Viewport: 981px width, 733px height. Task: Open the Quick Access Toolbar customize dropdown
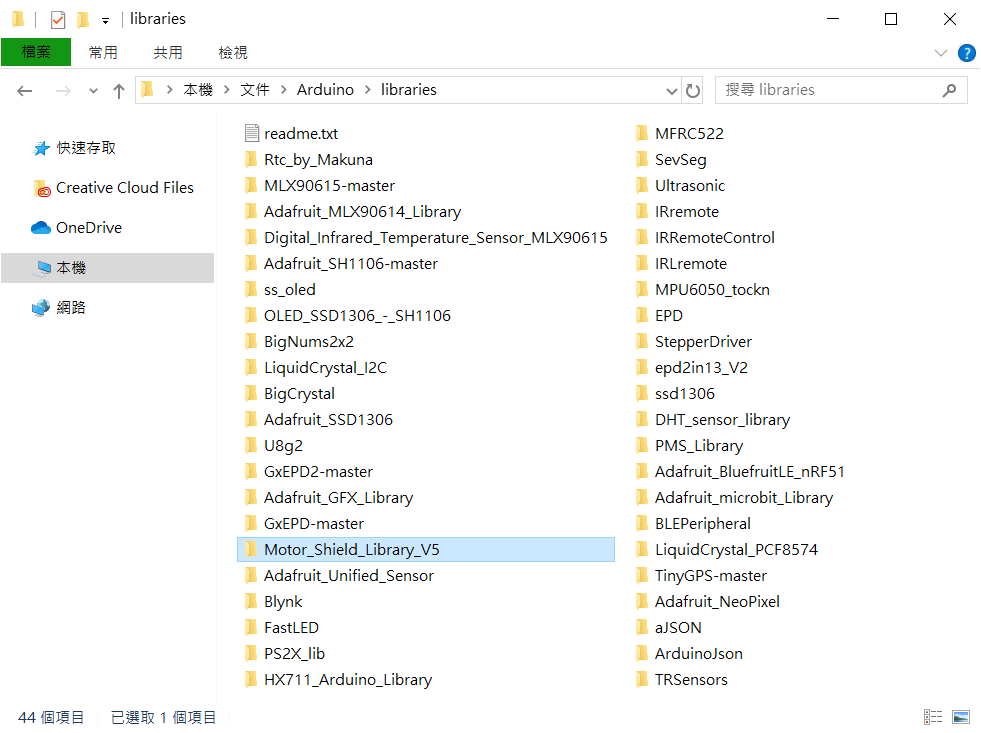coord(106,21)
